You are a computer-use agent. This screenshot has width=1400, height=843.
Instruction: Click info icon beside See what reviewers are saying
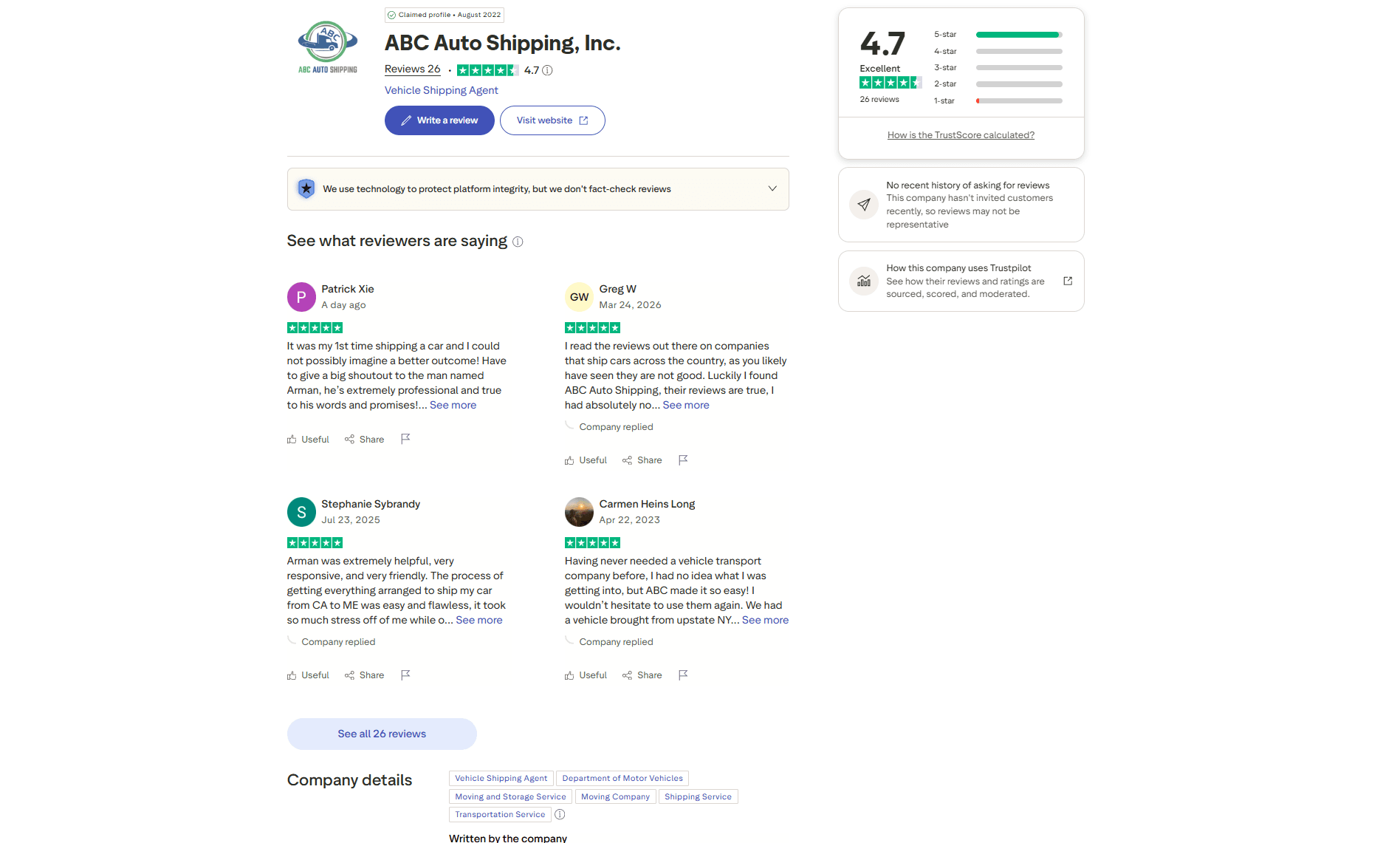(x=518, y=242)
